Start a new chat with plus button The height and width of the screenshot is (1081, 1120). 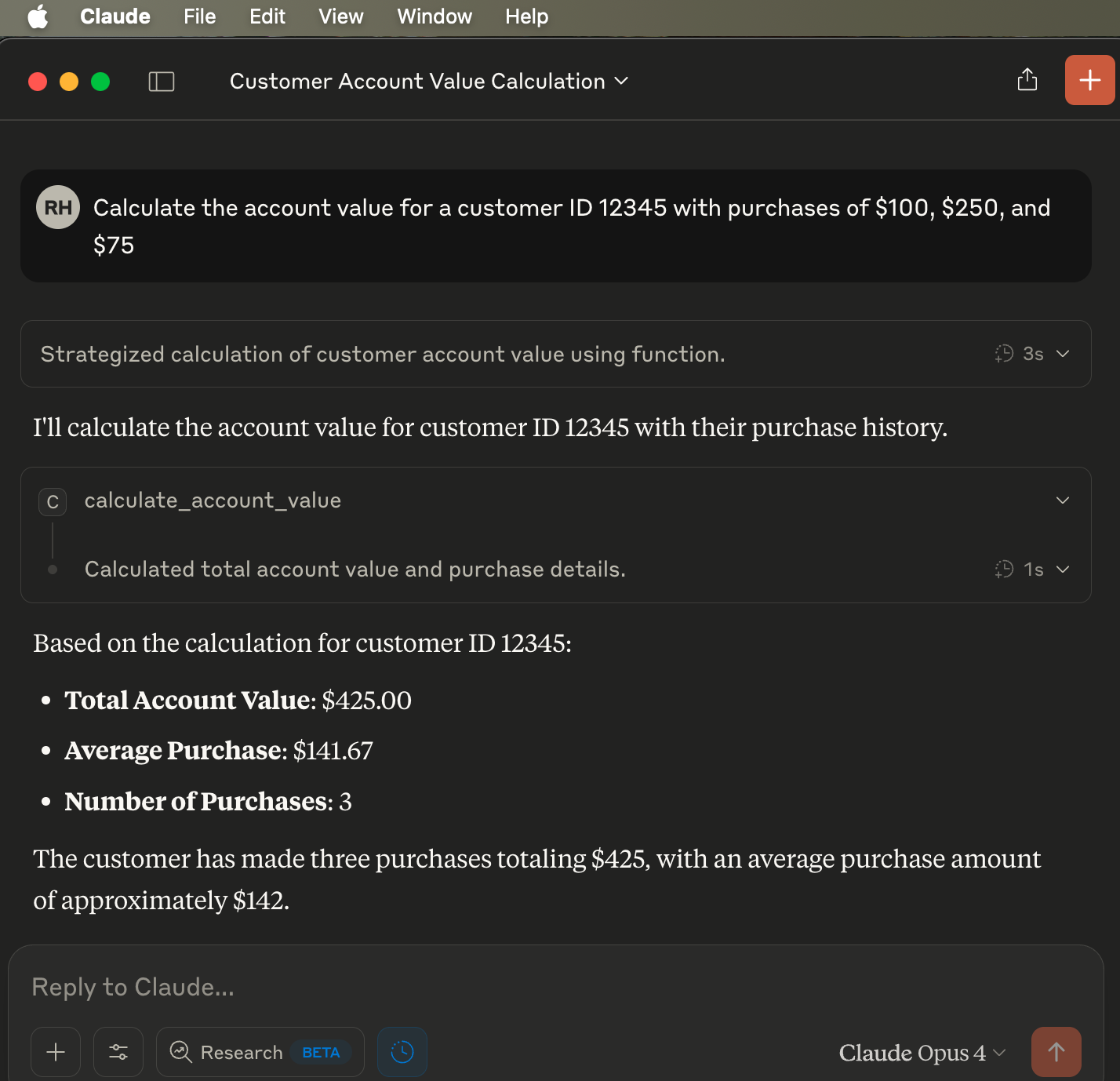coord(1089,80)
